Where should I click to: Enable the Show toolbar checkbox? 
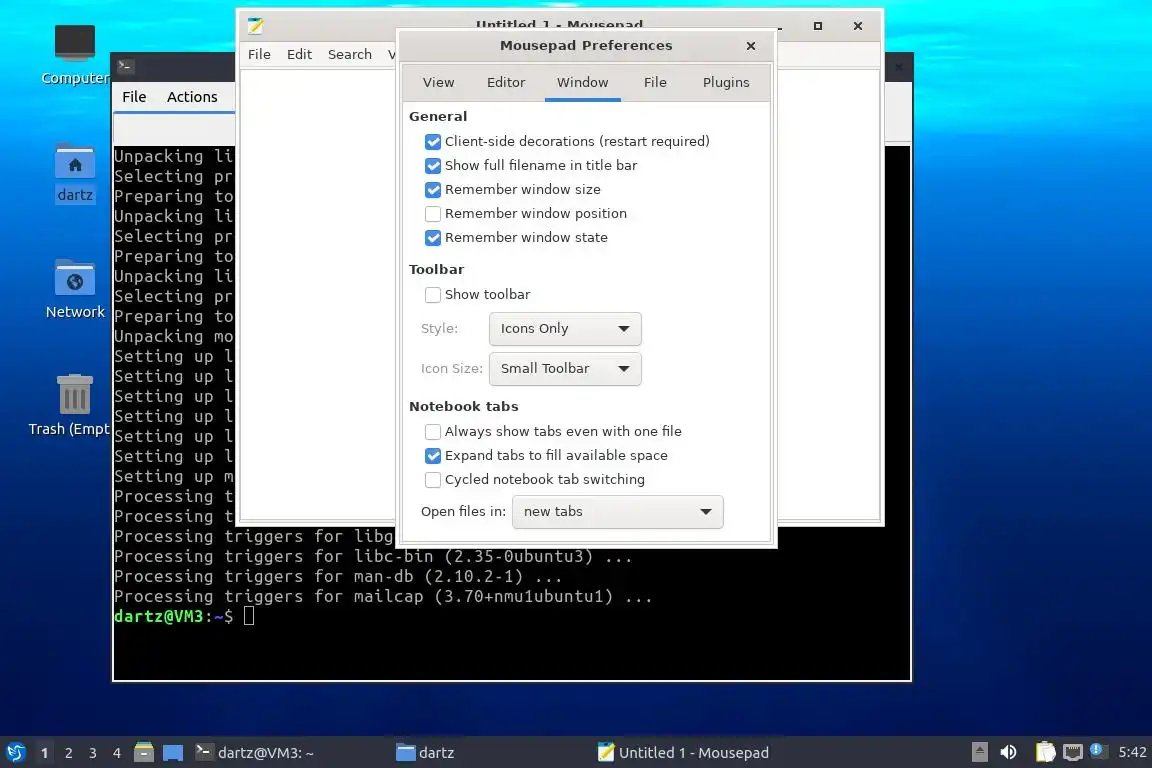tap(433, 295)
